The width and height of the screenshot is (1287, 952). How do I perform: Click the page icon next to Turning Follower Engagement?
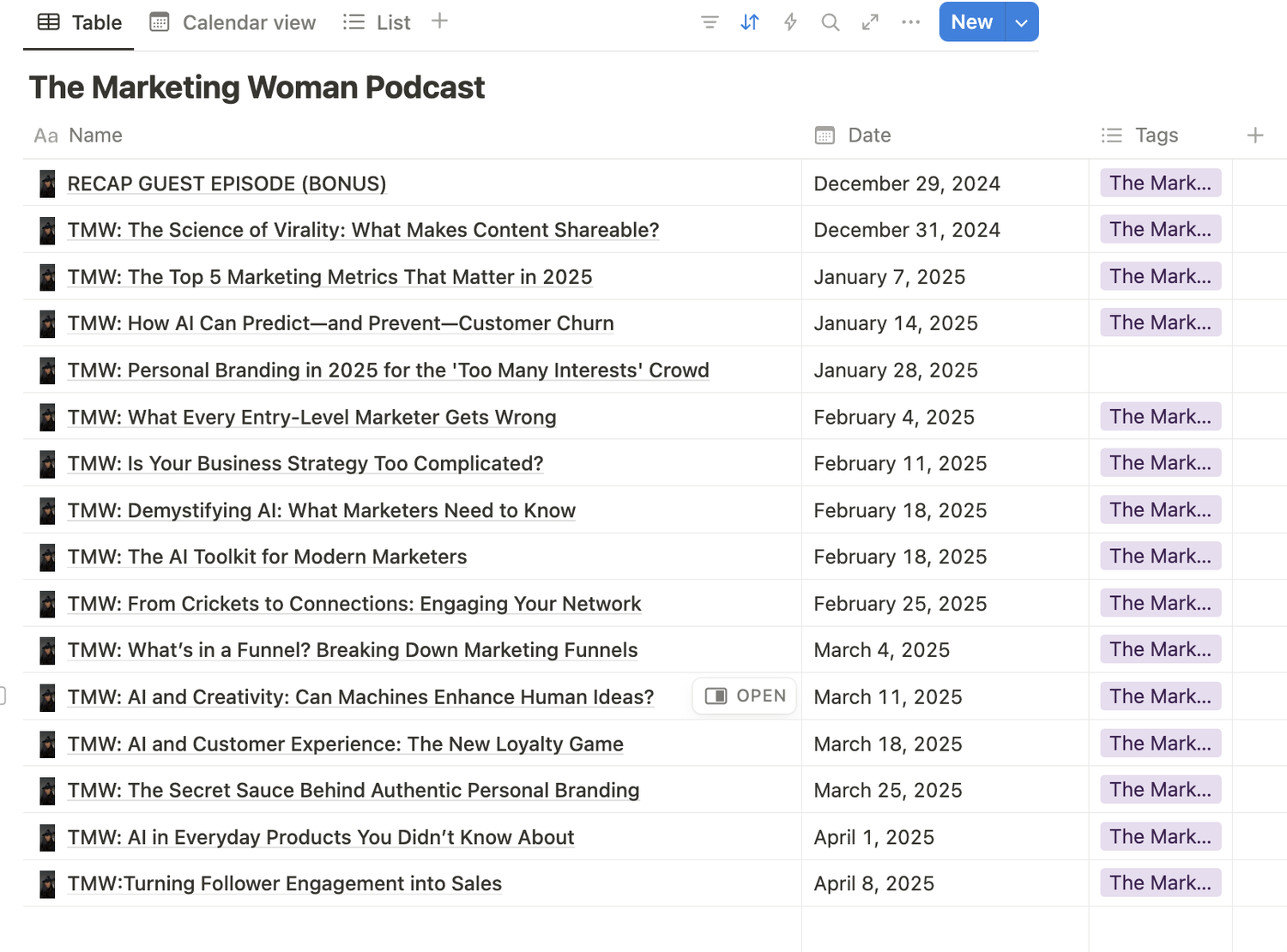(47, 884)
